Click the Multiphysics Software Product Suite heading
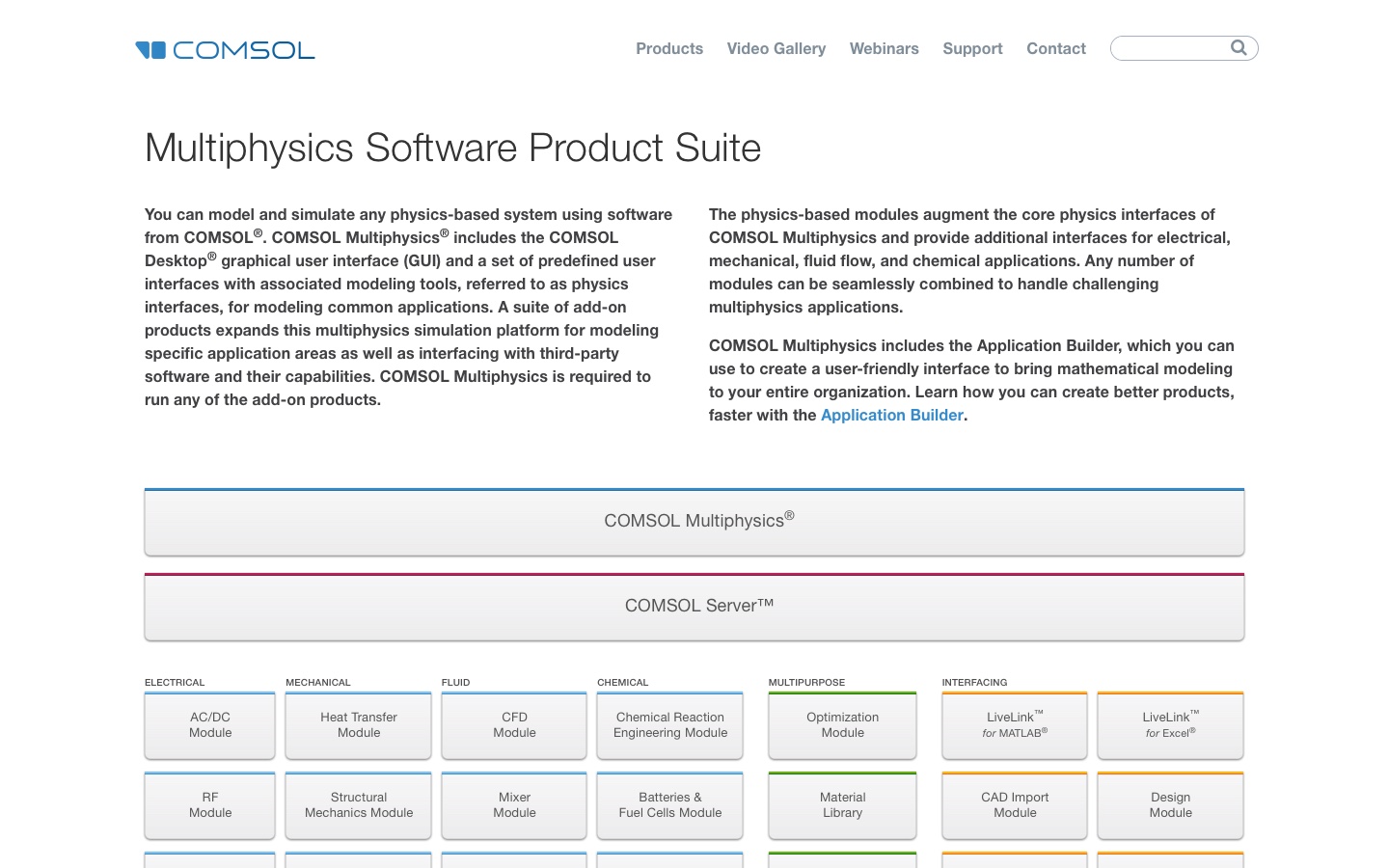The width and height of the screenshot is (1389, 868). (453, 149)
